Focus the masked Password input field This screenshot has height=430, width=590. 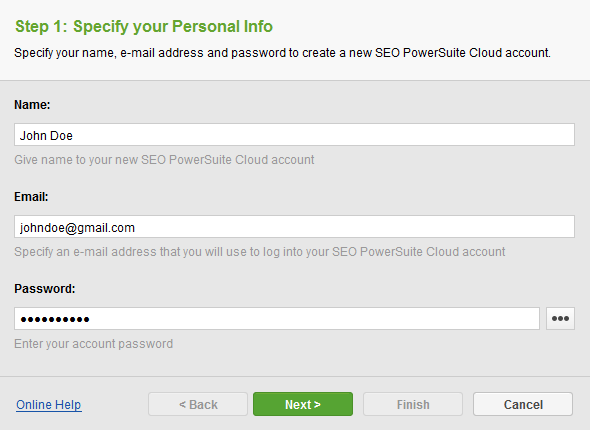(277, 319)
